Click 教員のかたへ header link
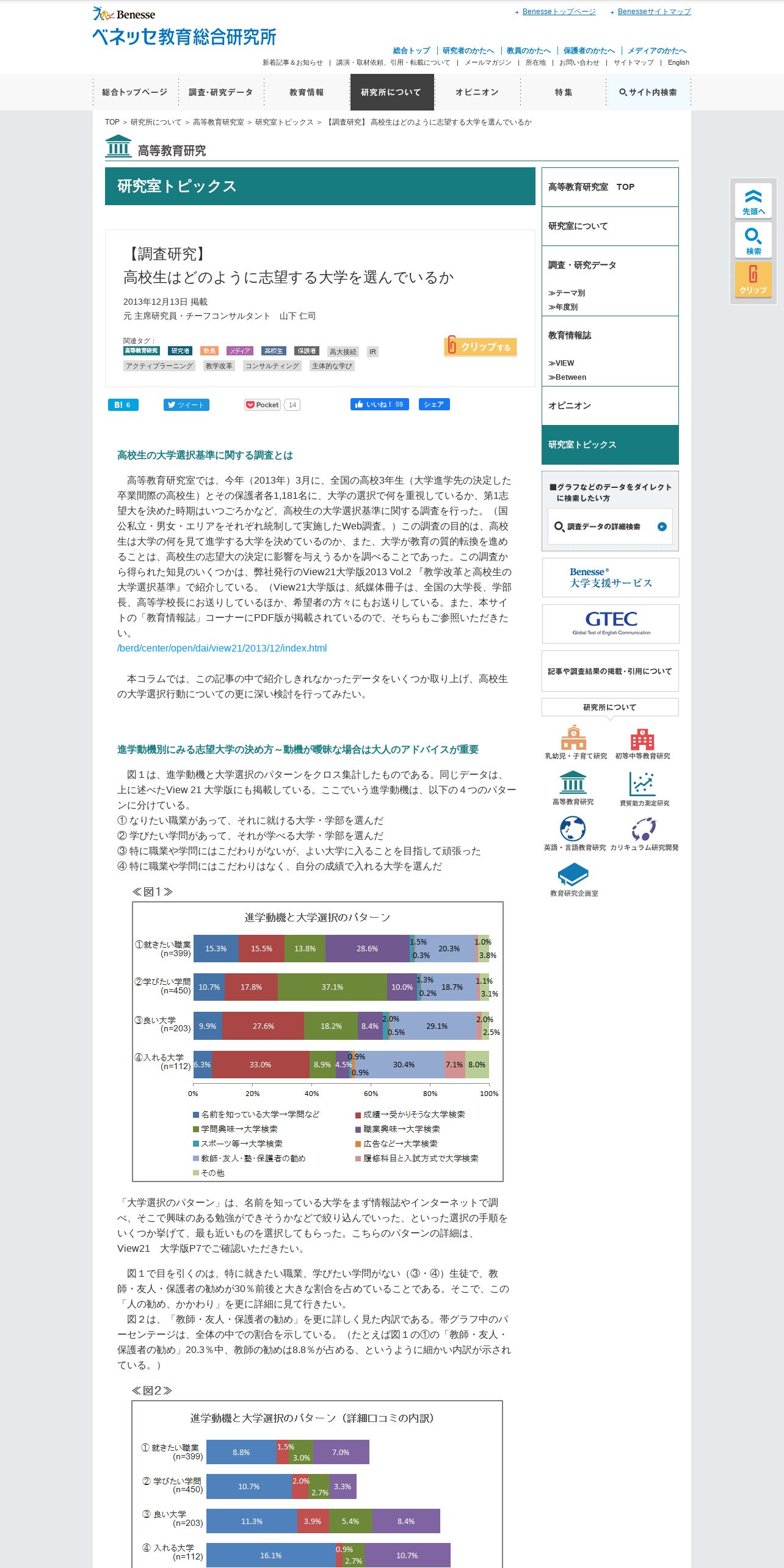Image resolution: width=784 pixels, height=1568 pixels. (528, 51)
